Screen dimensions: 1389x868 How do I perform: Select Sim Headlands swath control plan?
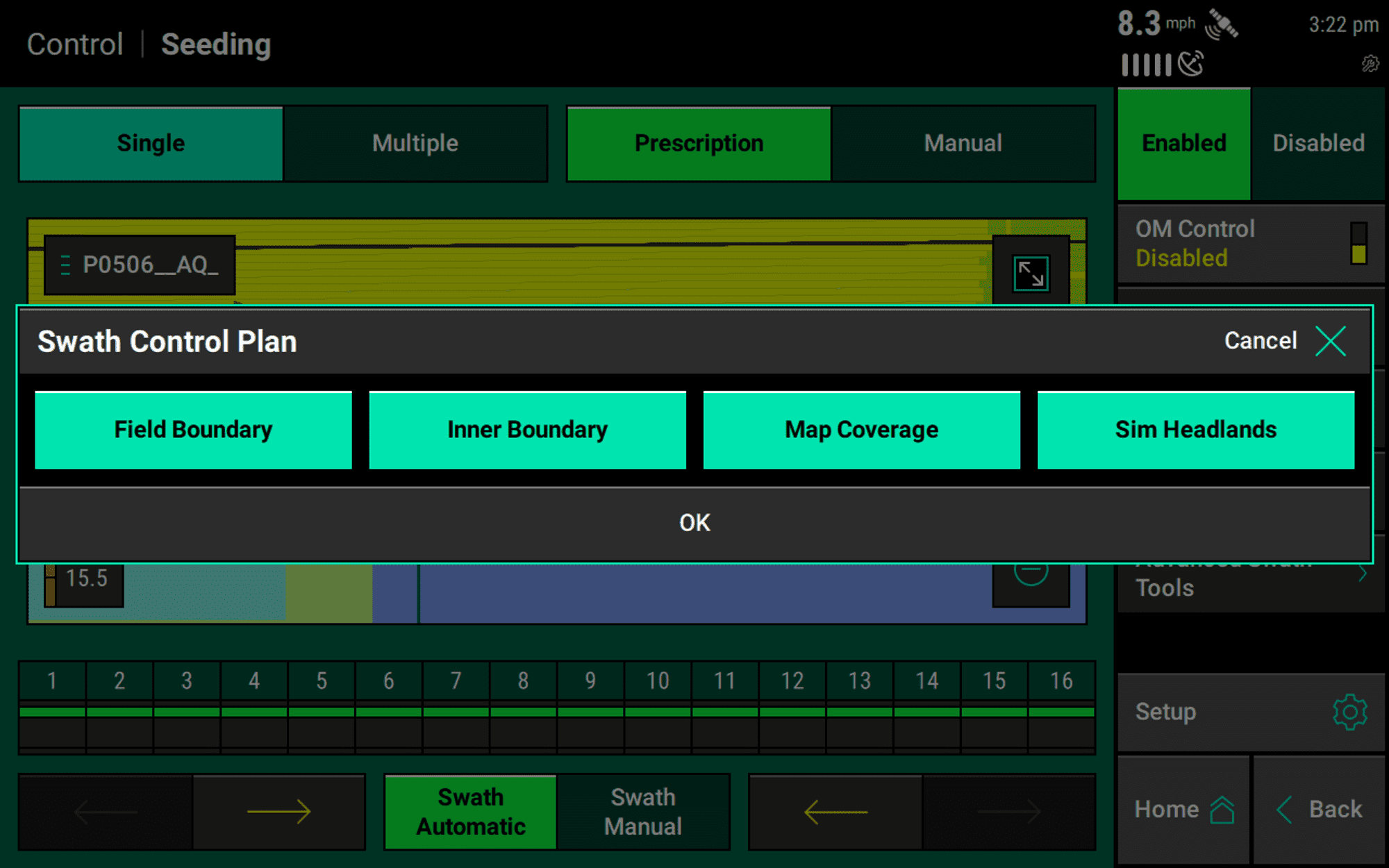tap(1196, 429)
